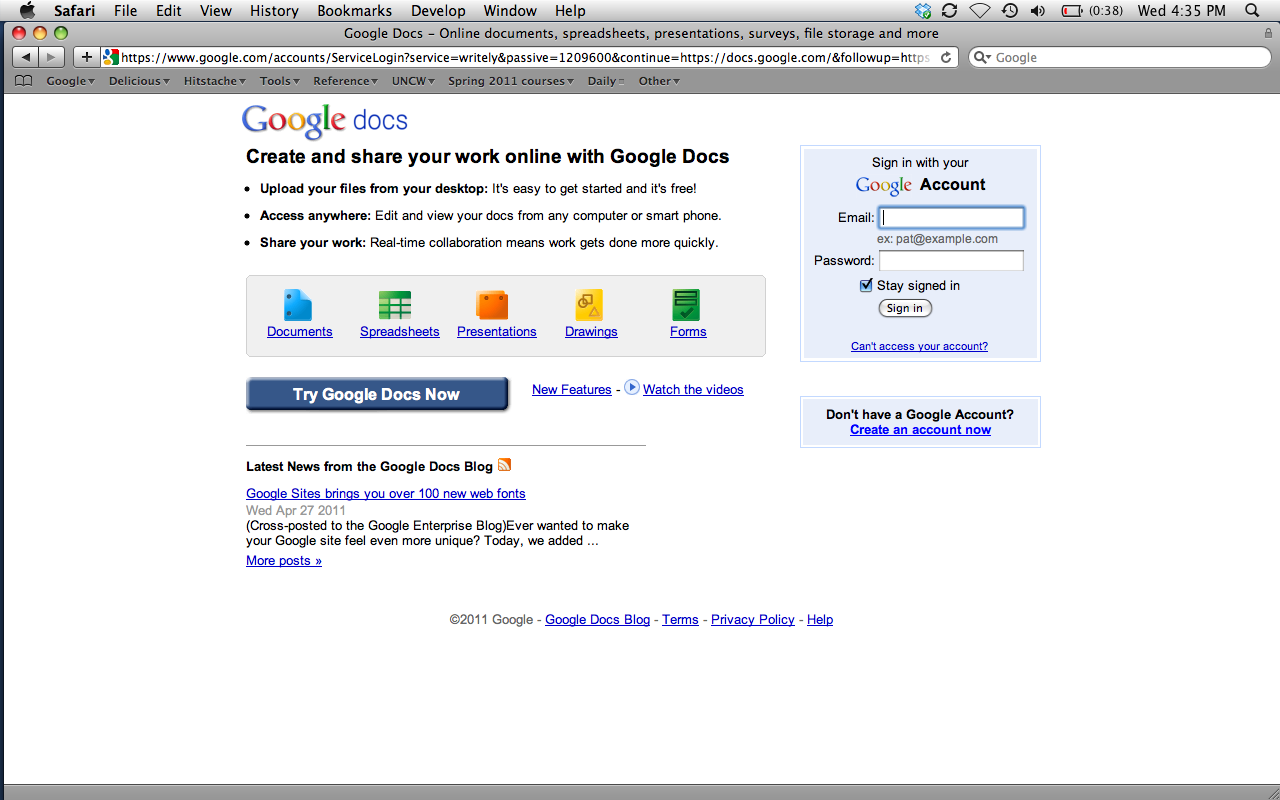Open the Edit menu
Screen dimensions: 1280x800
tap(168, 10)
